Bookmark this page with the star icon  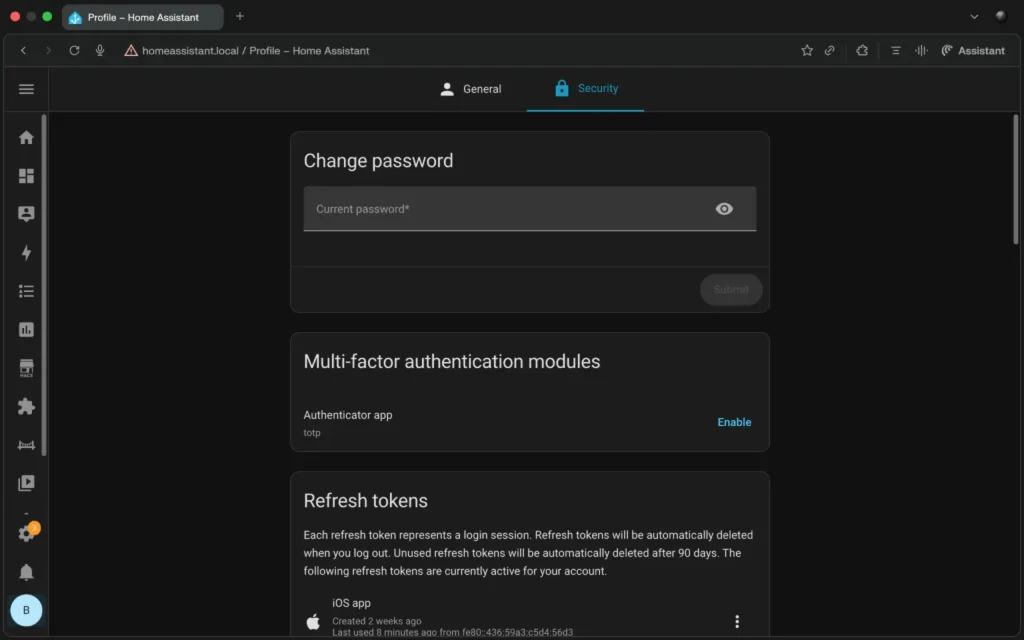(807, 50)
